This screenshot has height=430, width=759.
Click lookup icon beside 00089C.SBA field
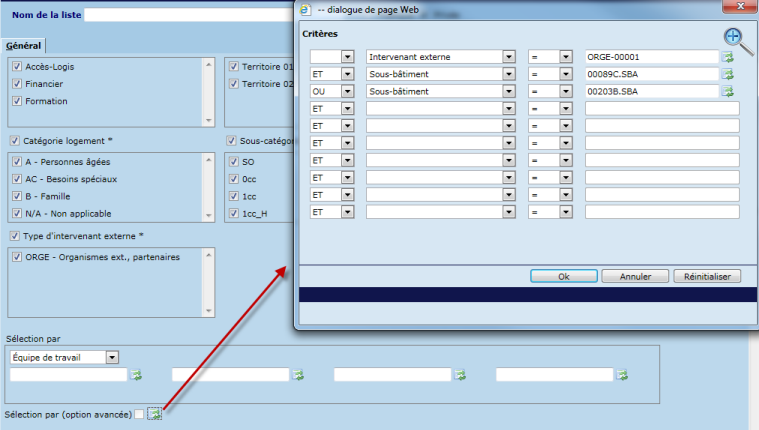coord(728,74)
